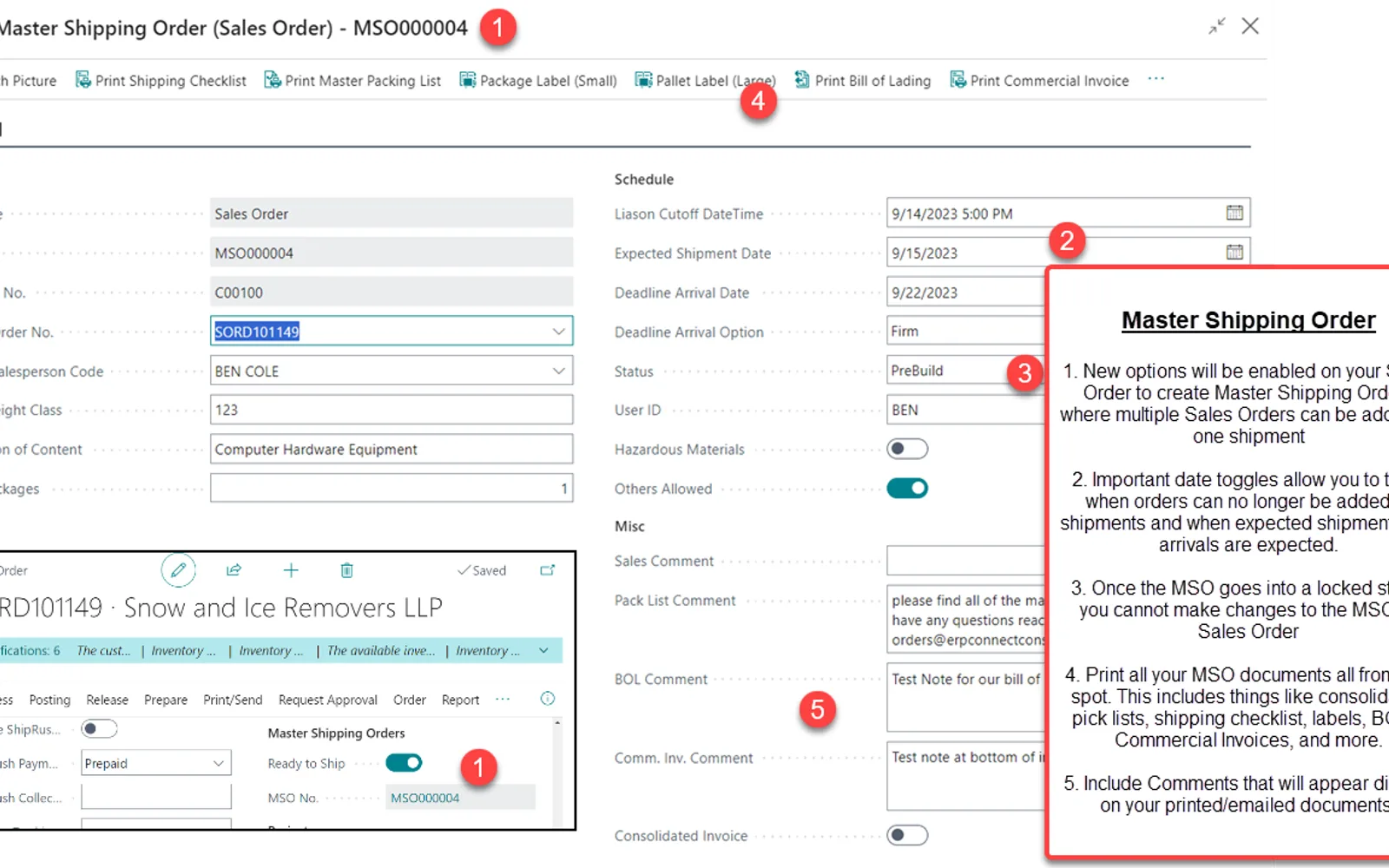Click Pallet Label (Large) action
The height and width of the screenshot is (868, 1389).
pyautogui.click(x=705, y=80)
